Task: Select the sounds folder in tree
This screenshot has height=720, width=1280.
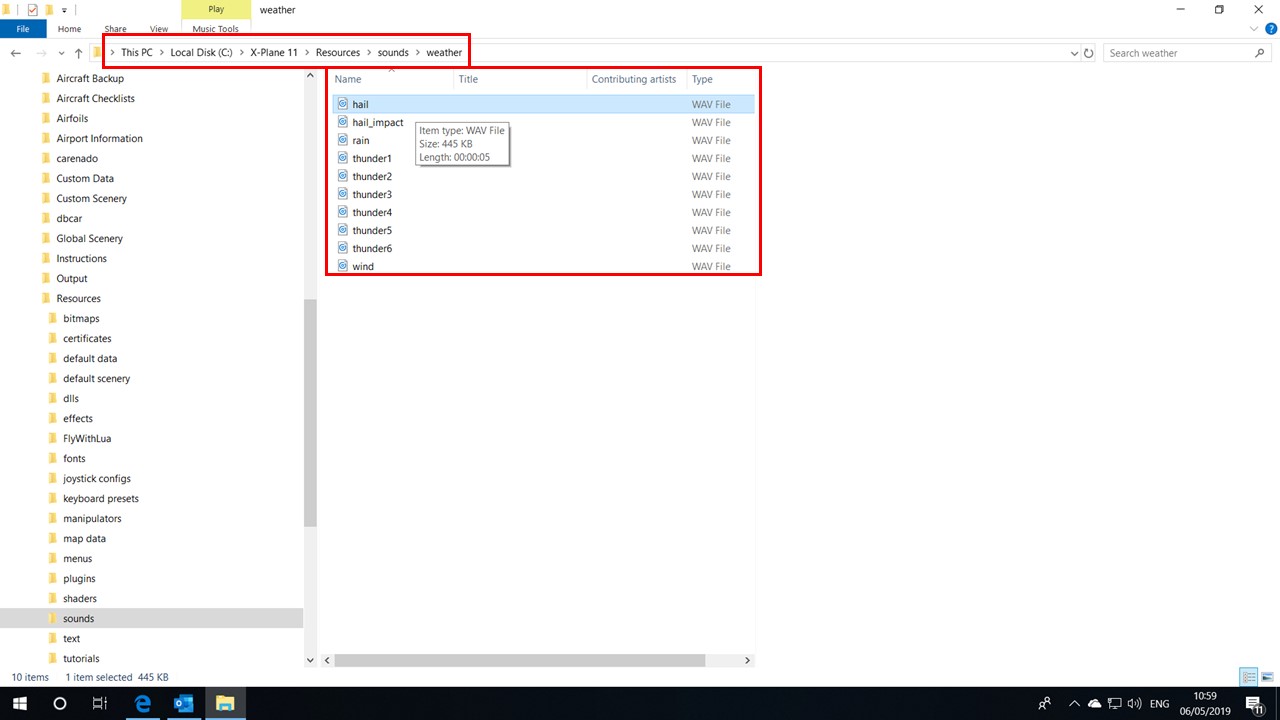Action: 78,618
